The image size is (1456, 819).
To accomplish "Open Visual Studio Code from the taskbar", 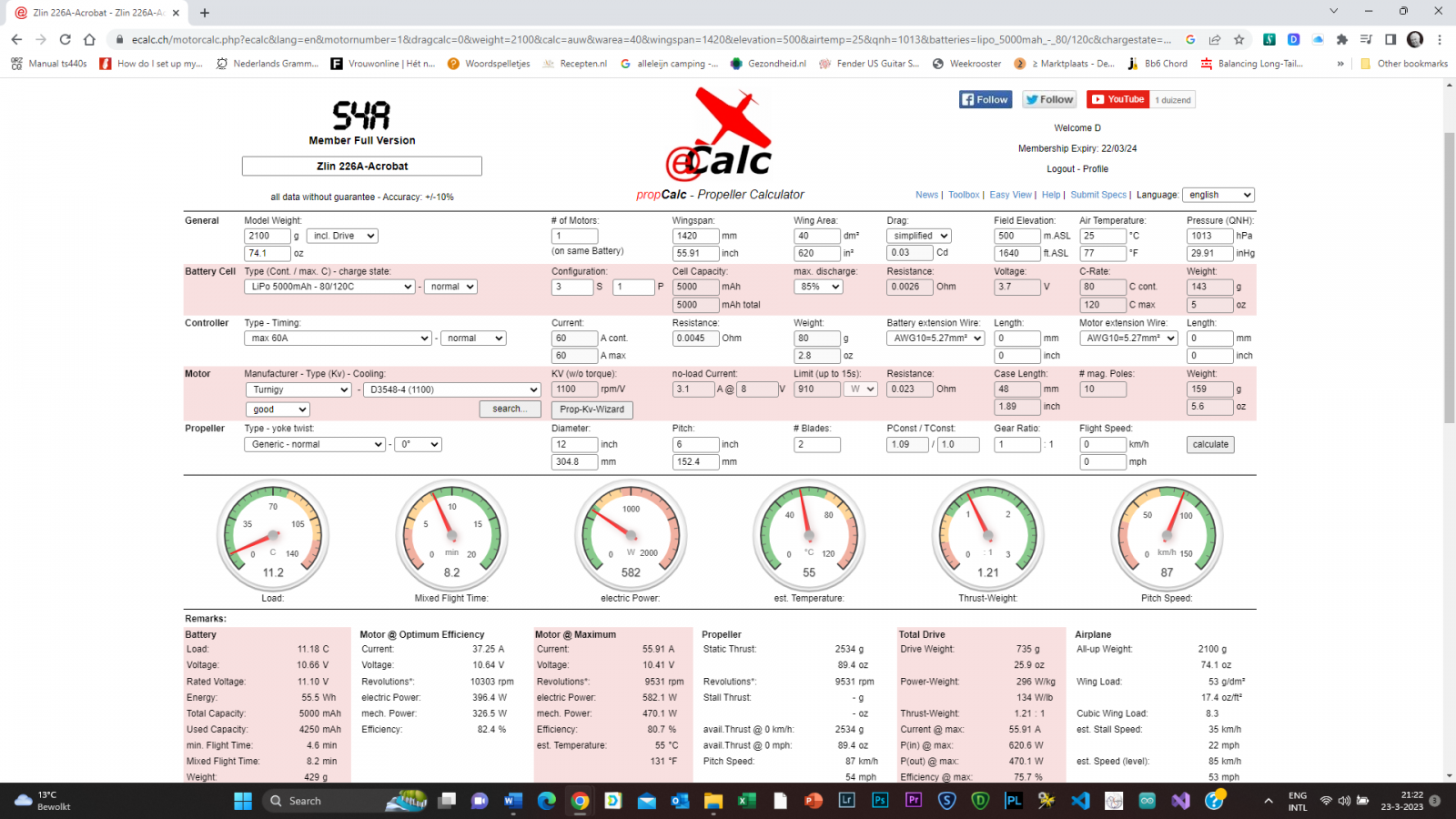I will pyautogui.click(x=1080, y=801).
